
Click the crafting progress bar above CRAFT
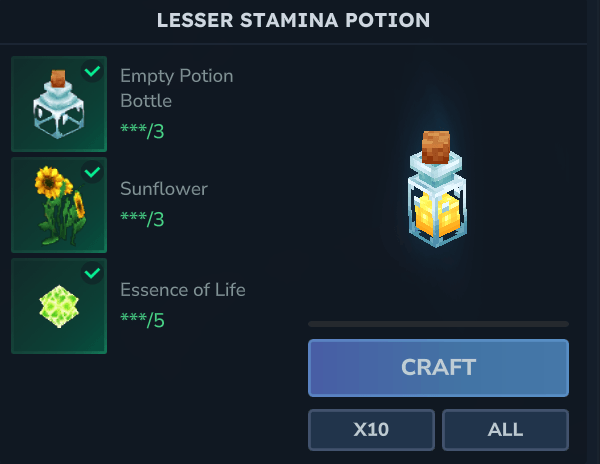438,324
